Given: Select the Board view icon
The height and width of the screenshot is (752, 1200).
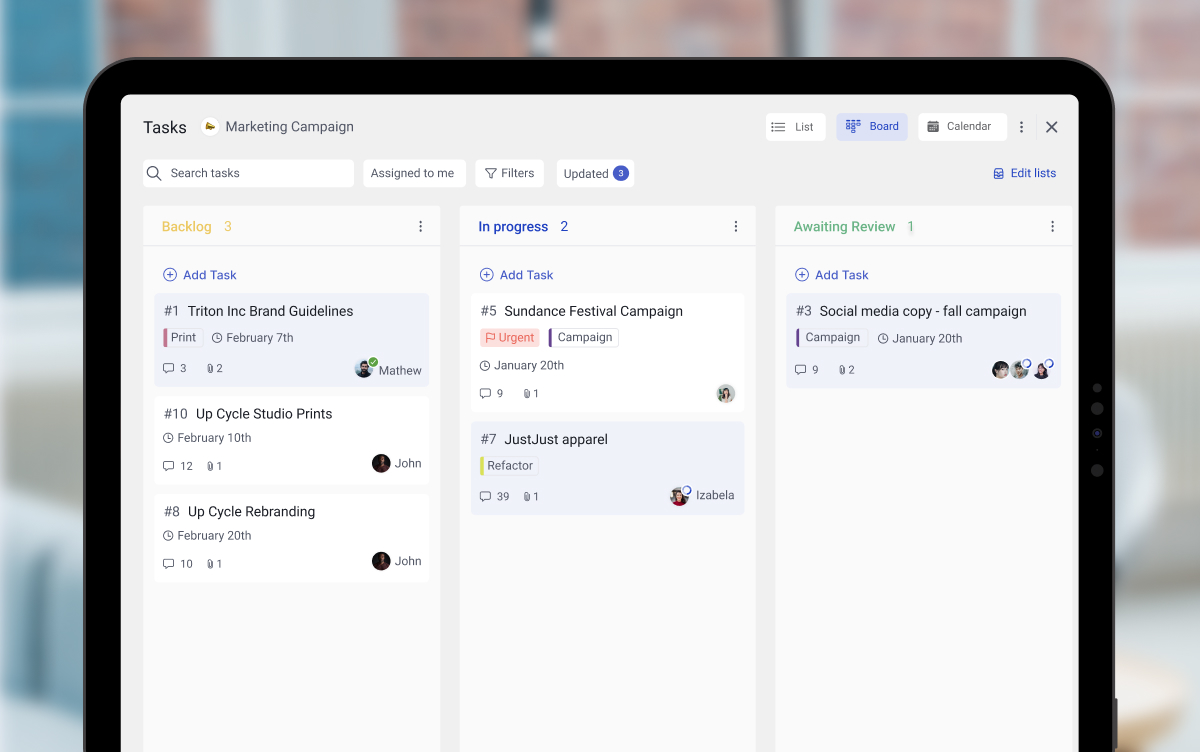Looking at the screenshot, I should pos(852,126).
